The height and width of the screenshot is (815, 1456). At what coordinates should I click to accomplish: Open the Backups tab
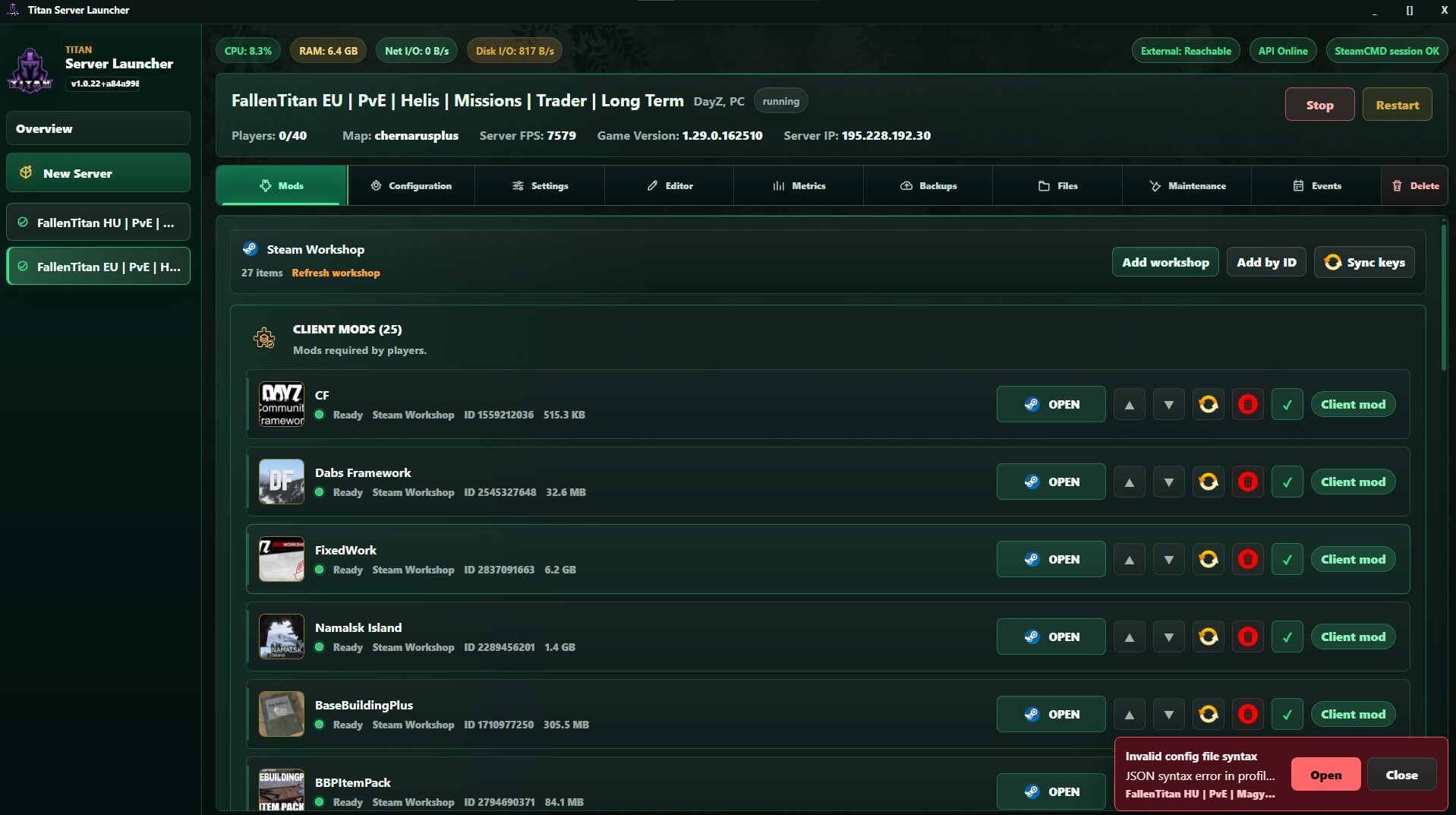pos(928,185)
